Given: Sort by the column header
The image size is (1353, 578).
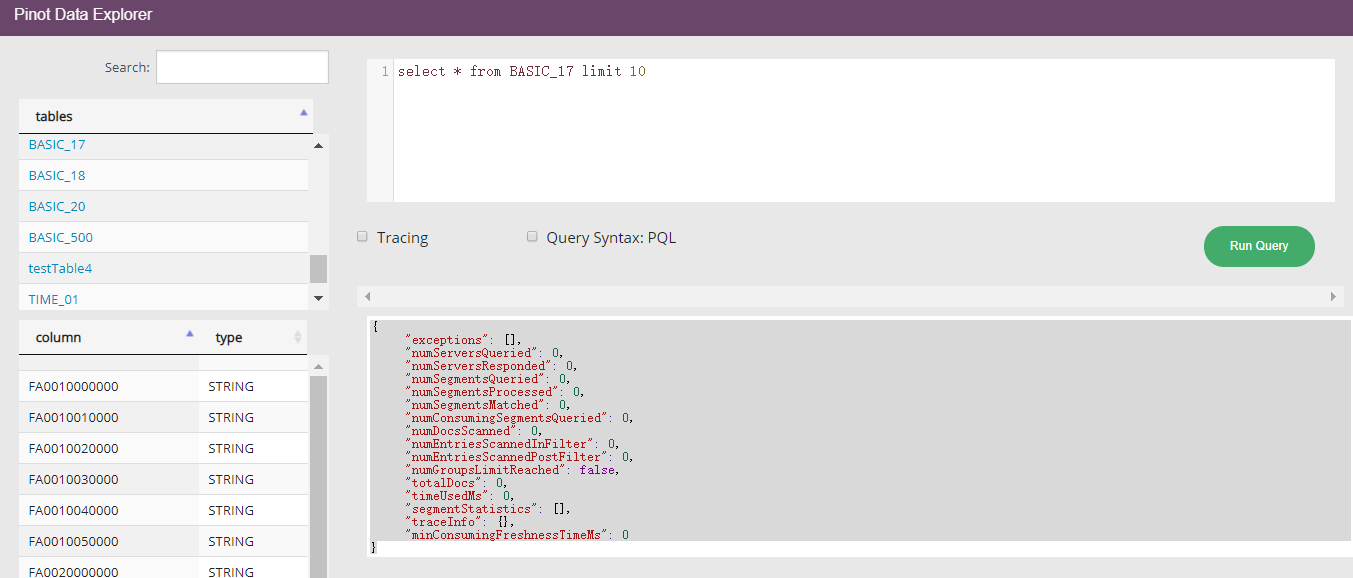Looking at the screenshot, I should pyautogui.click(x=109, y=337).
